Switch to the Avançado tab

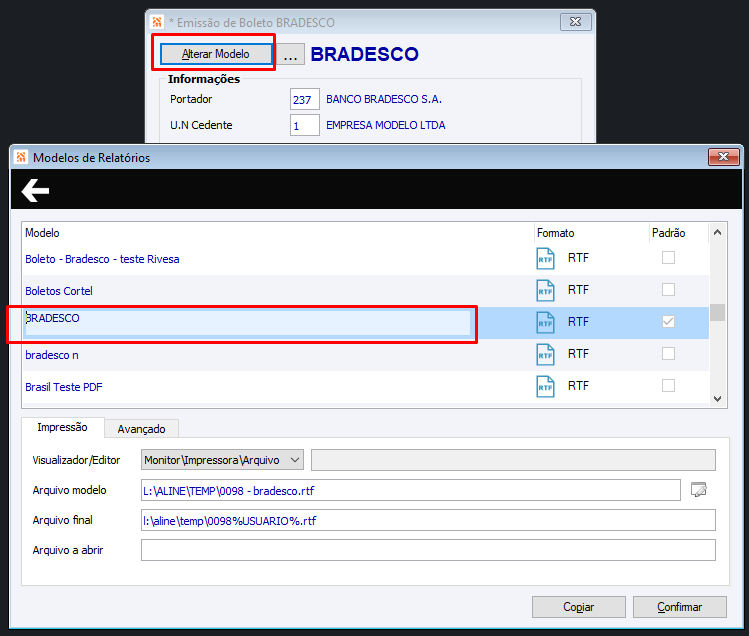pyautogui.click(x=141, y=429)
